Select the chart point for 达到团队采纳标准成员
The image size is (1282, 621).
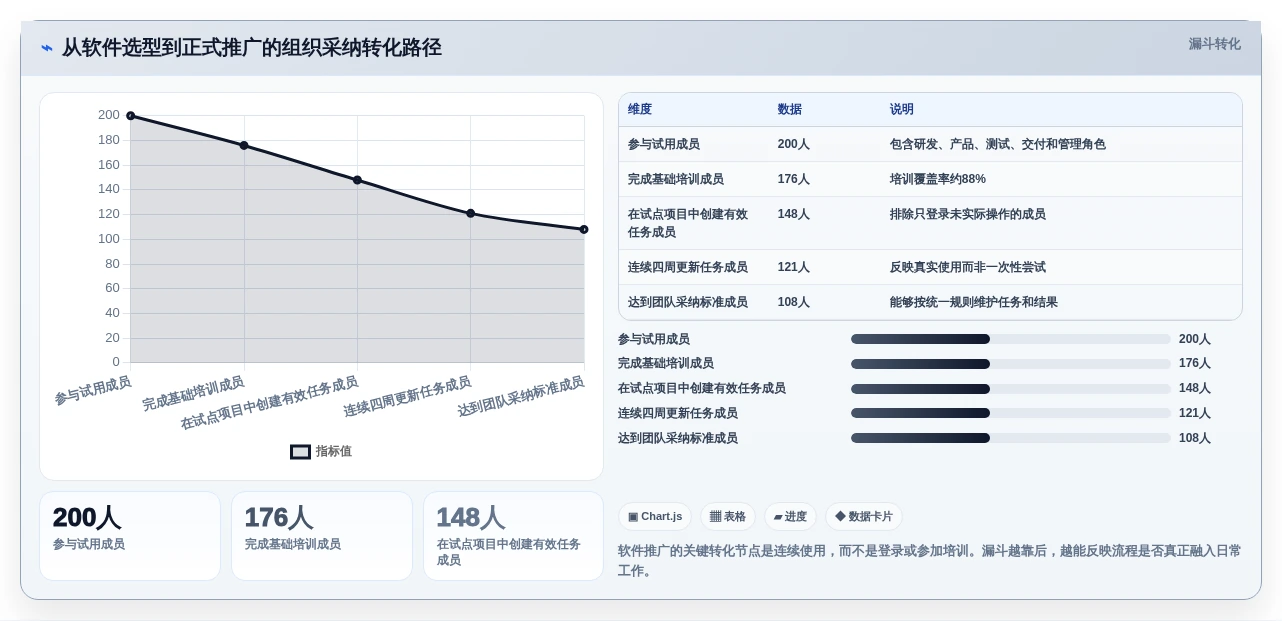[x=584, y=229]
